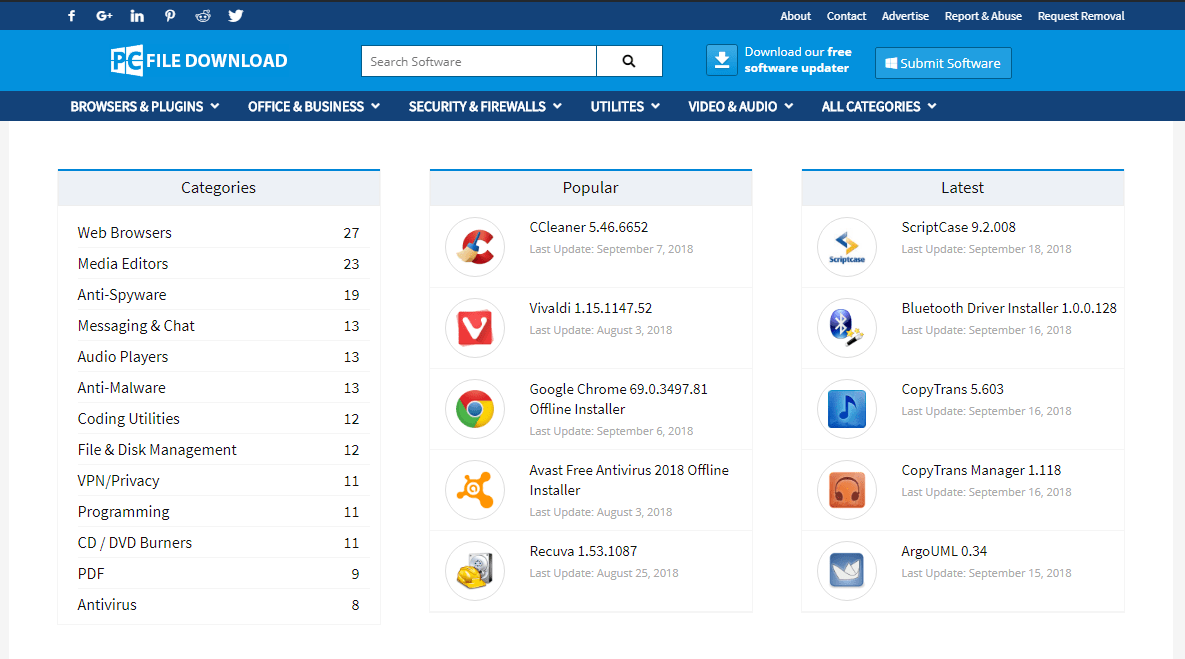Open CopyTrans 5.603 title link

[x=952, y=389]
